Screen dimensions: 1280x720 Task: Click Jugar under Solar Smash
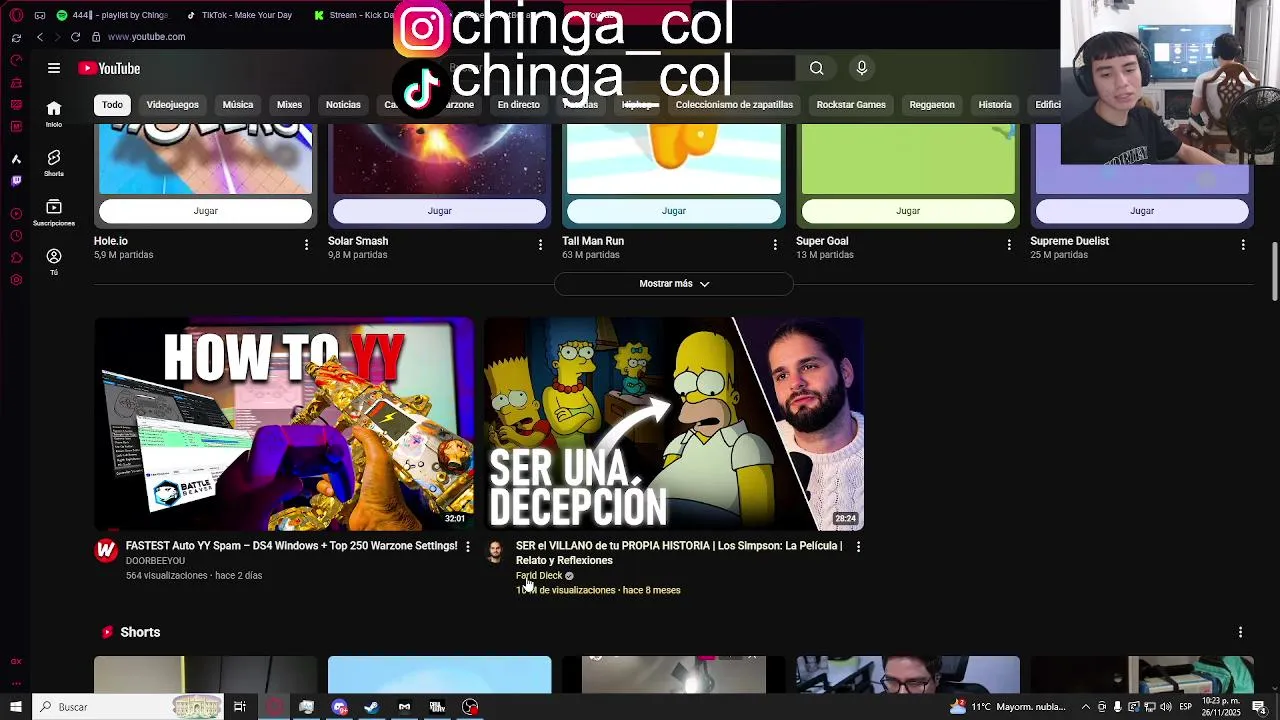point(440,211)
